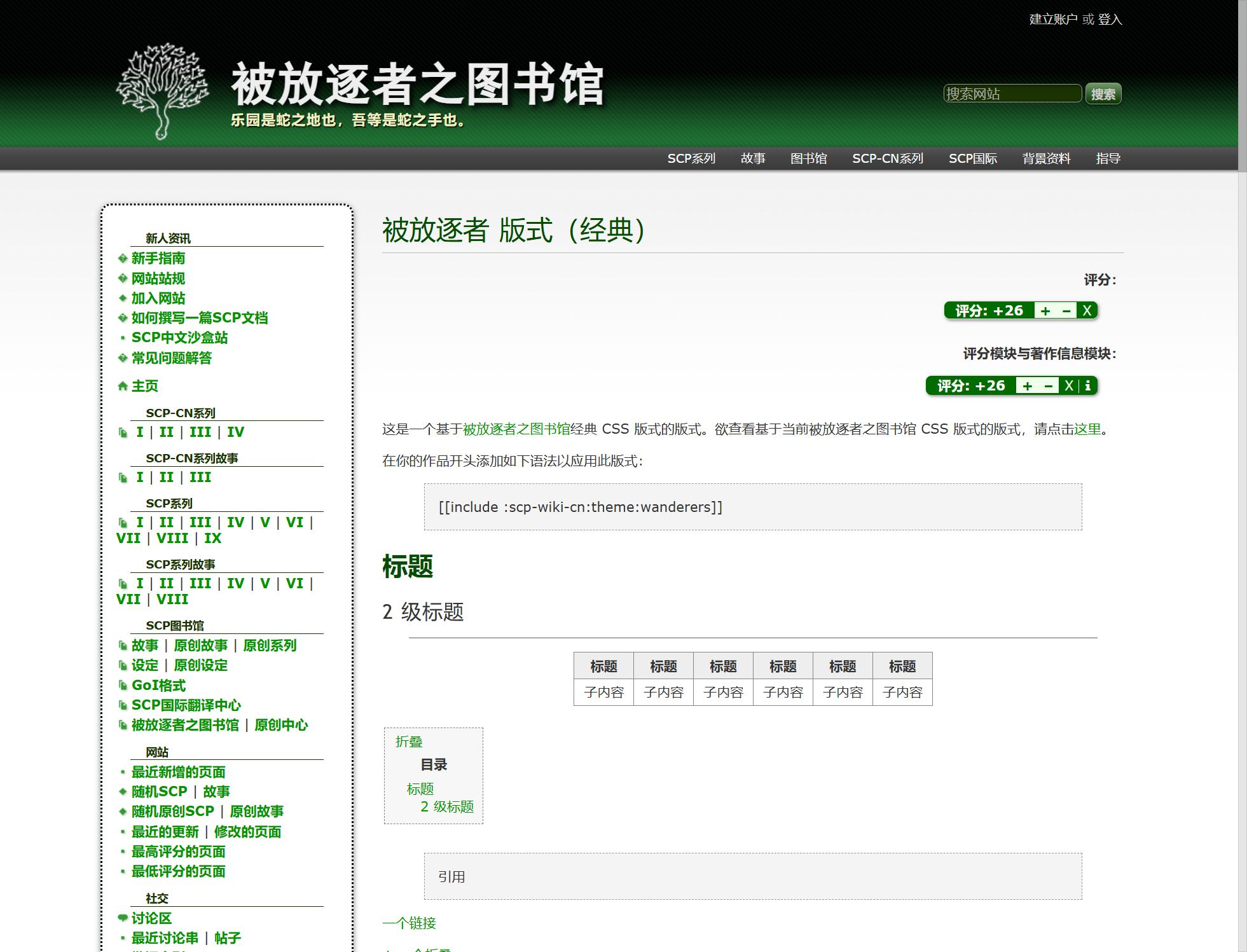Image resolution: width=1247 pixels, height=952 pixels.
Task: Click plus in the lower rating module
Action: coord(1027,386)
